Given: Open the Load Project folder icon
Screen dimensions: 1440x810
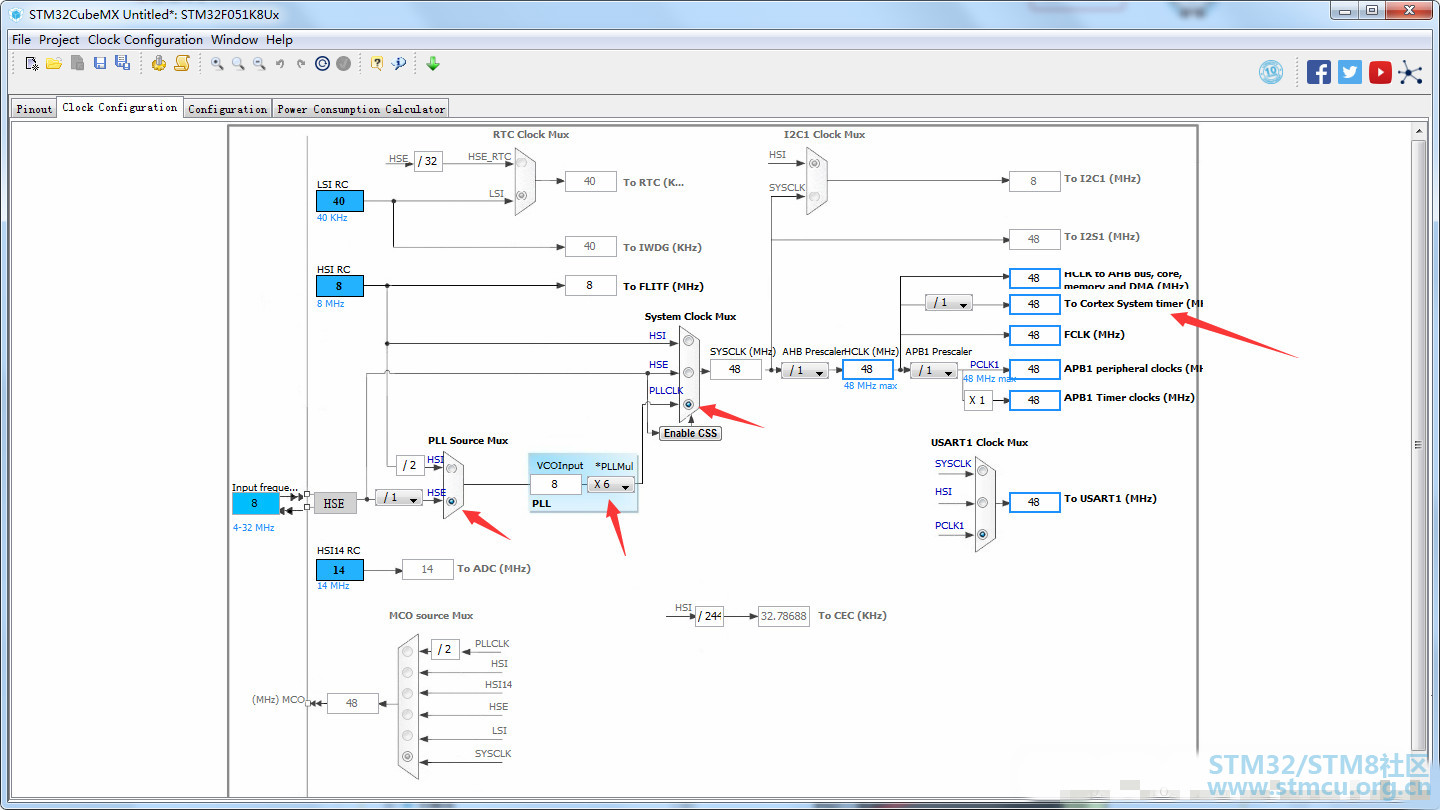Looking at the screenshot, I should [x=54, y=63].
